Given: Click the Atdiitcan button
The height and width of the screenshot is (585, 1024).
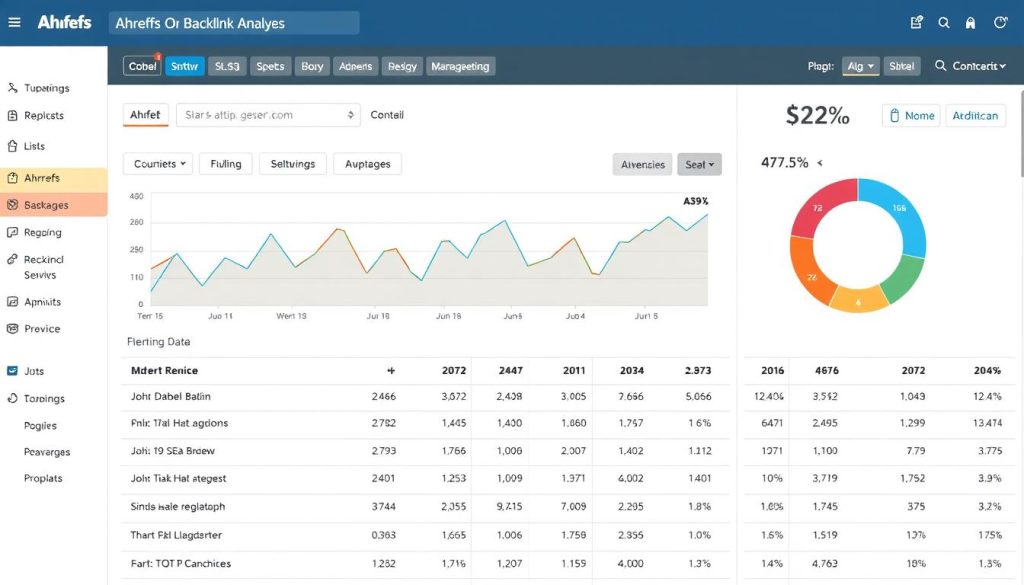Looking at the screenshot, I should tap(975, 116).
